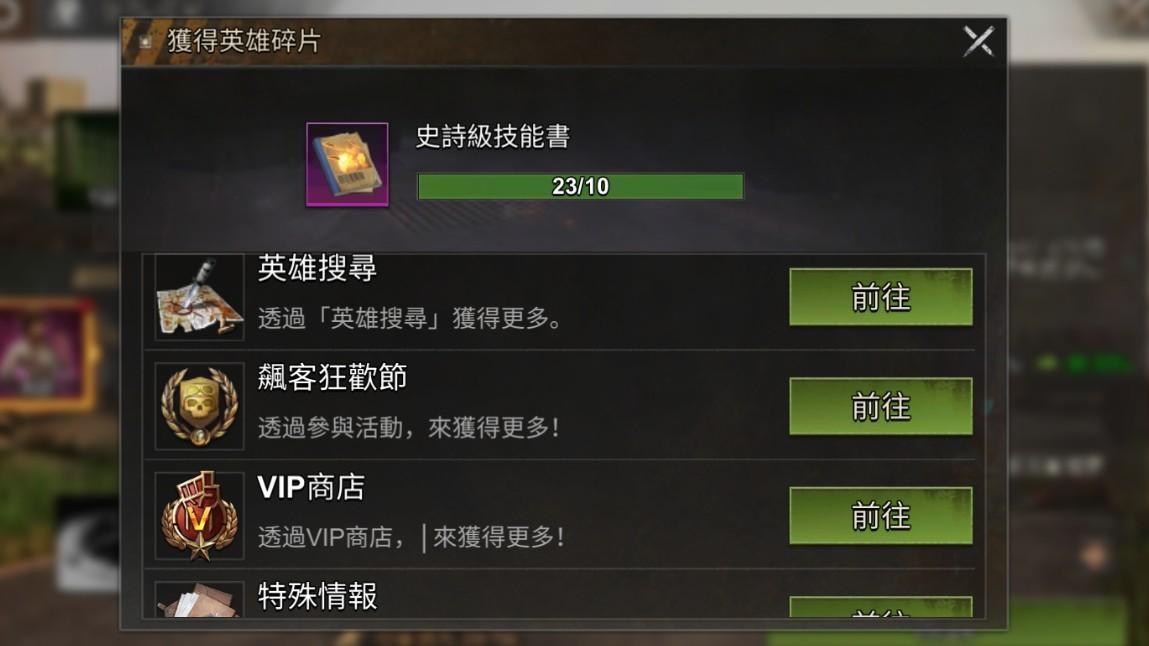Viewport: 1149px width, 646px height.
Task: Click partially visible 前往 button for 特殊情報
Action: click(881, 607)
